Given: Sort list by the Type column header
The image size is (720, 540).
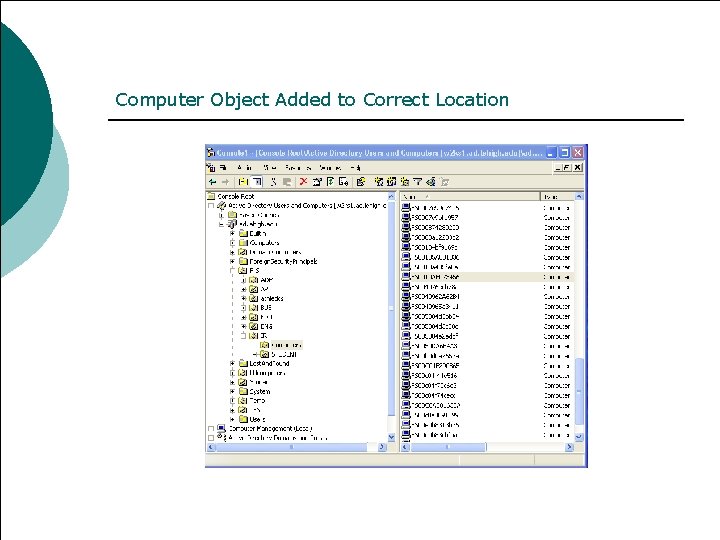Looking at the screenshot, I should click(x=557, y=197).
